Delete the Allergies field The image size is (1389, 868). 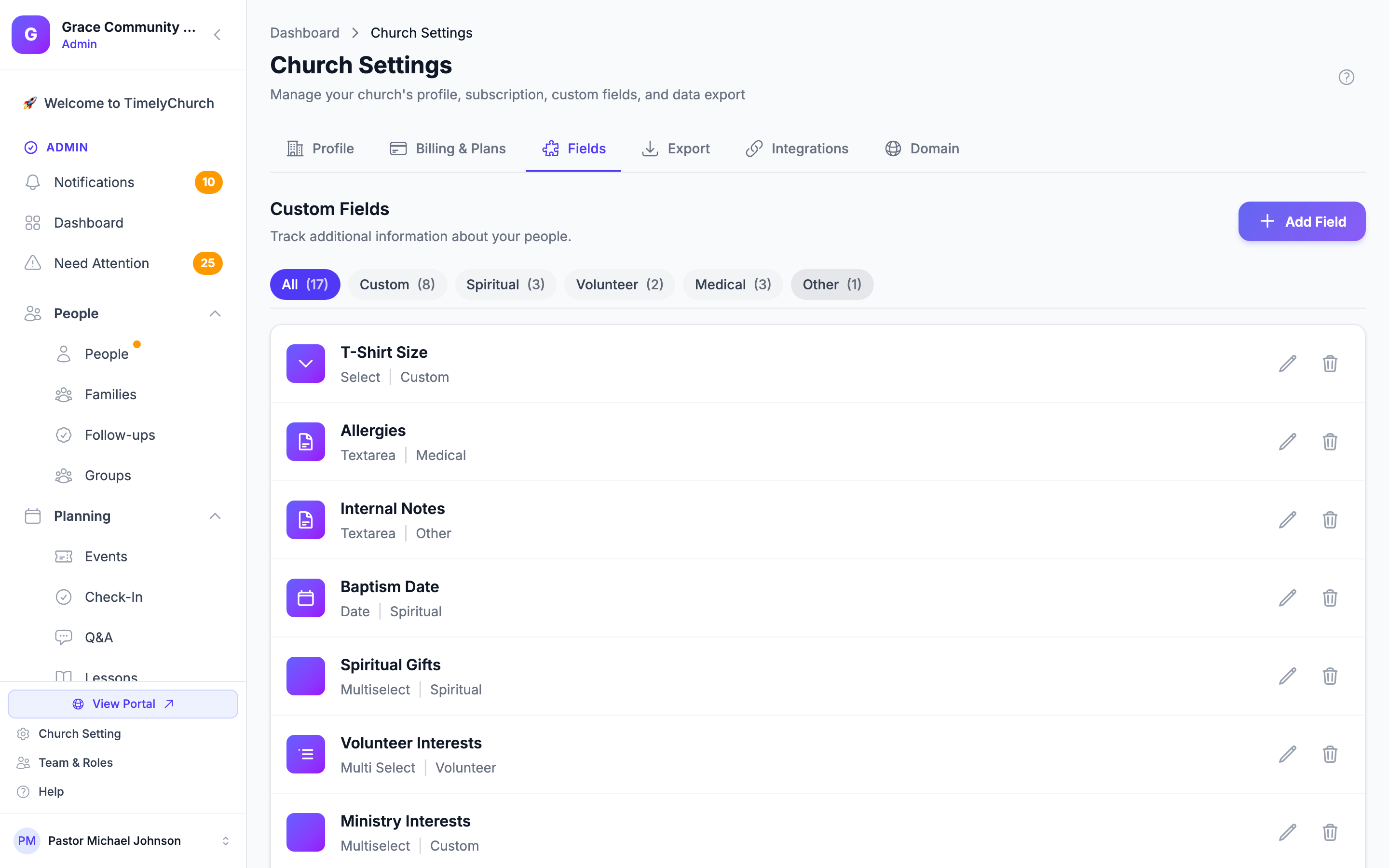point(1330,441)
